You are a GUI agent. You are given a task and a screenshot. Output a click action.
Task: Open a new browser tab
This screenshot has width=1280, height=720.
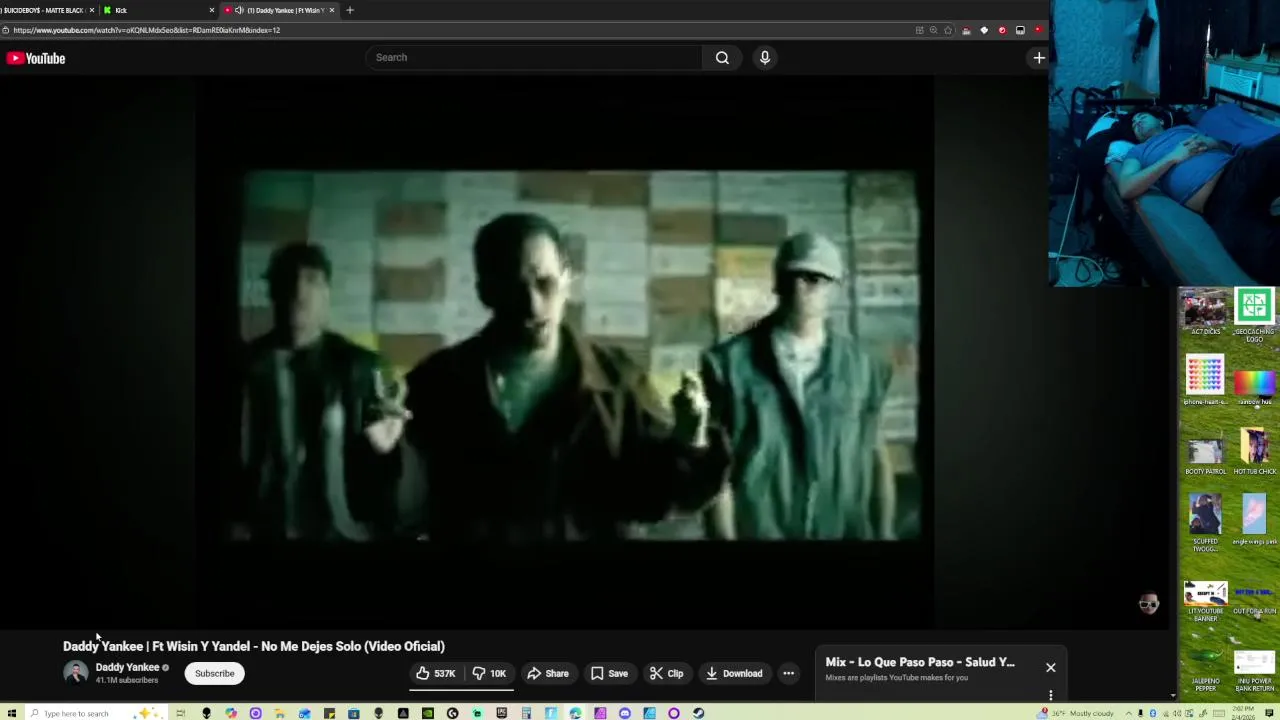(x=350, y=10)
